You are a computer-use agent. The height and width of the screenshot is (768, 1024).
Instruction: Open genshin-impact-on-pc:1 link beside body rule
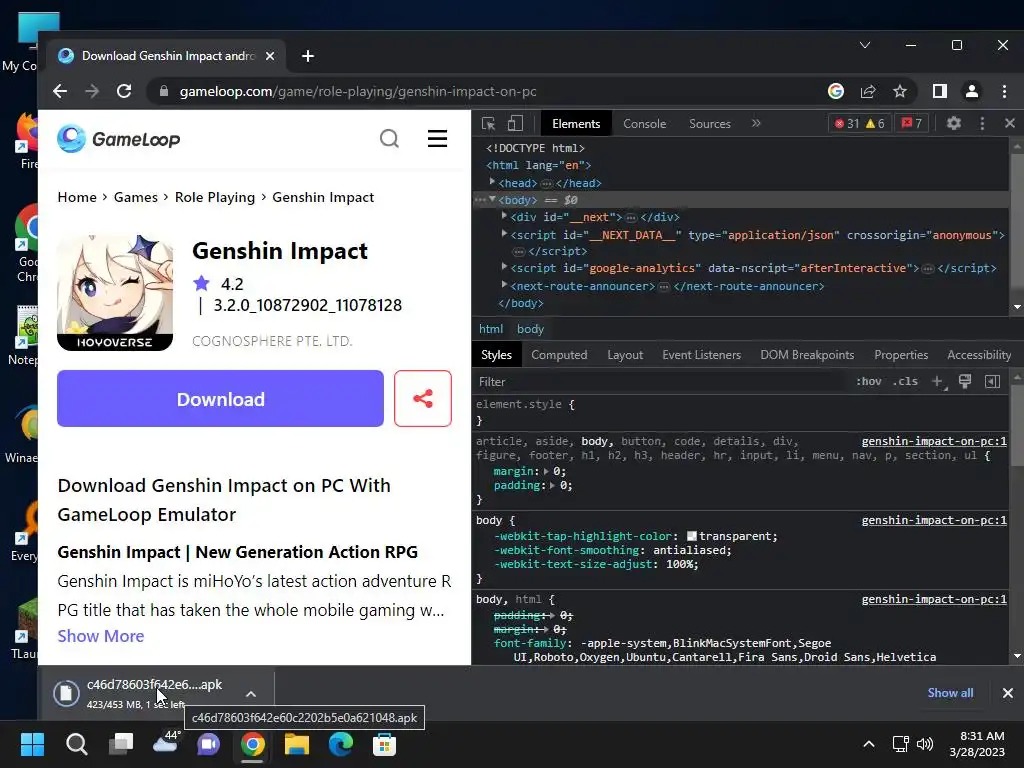click(x=934, y=520)
